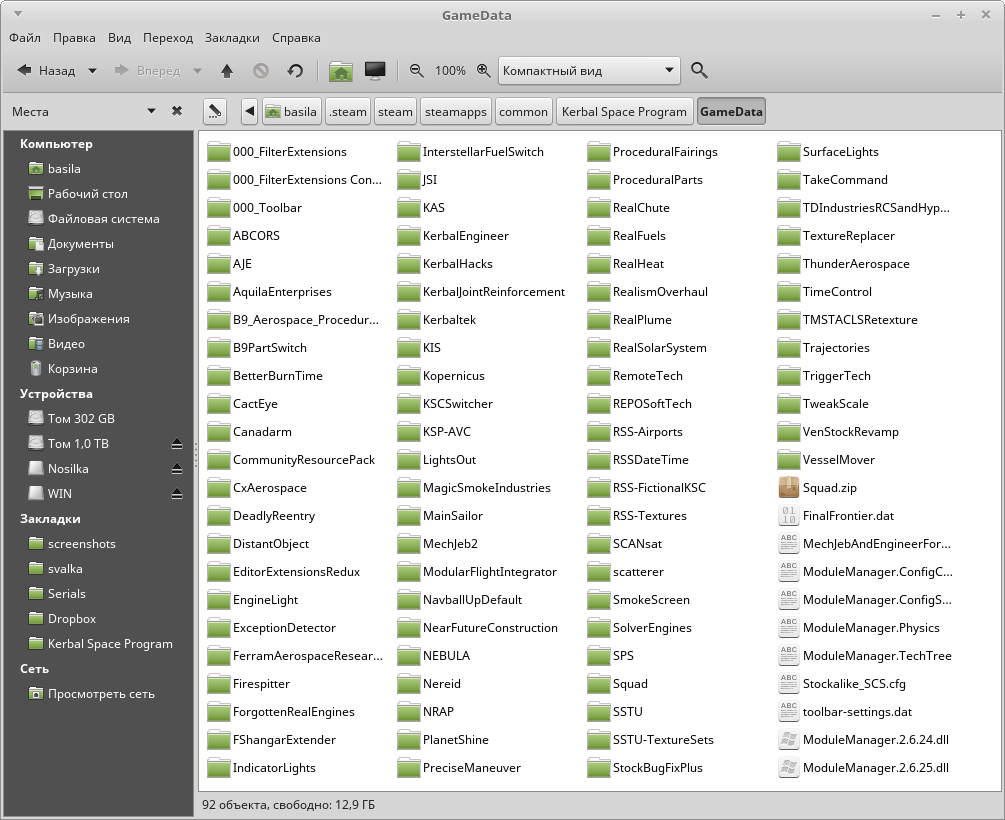Open the Вперёд history dropdown arrow
1005x820 pixels.
coord(197,71)
